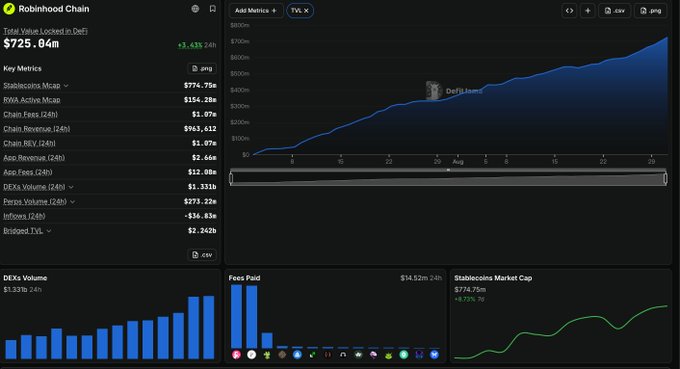Click the $14.52m 24h Fees Paid total
680x369 pixels.
421,278
